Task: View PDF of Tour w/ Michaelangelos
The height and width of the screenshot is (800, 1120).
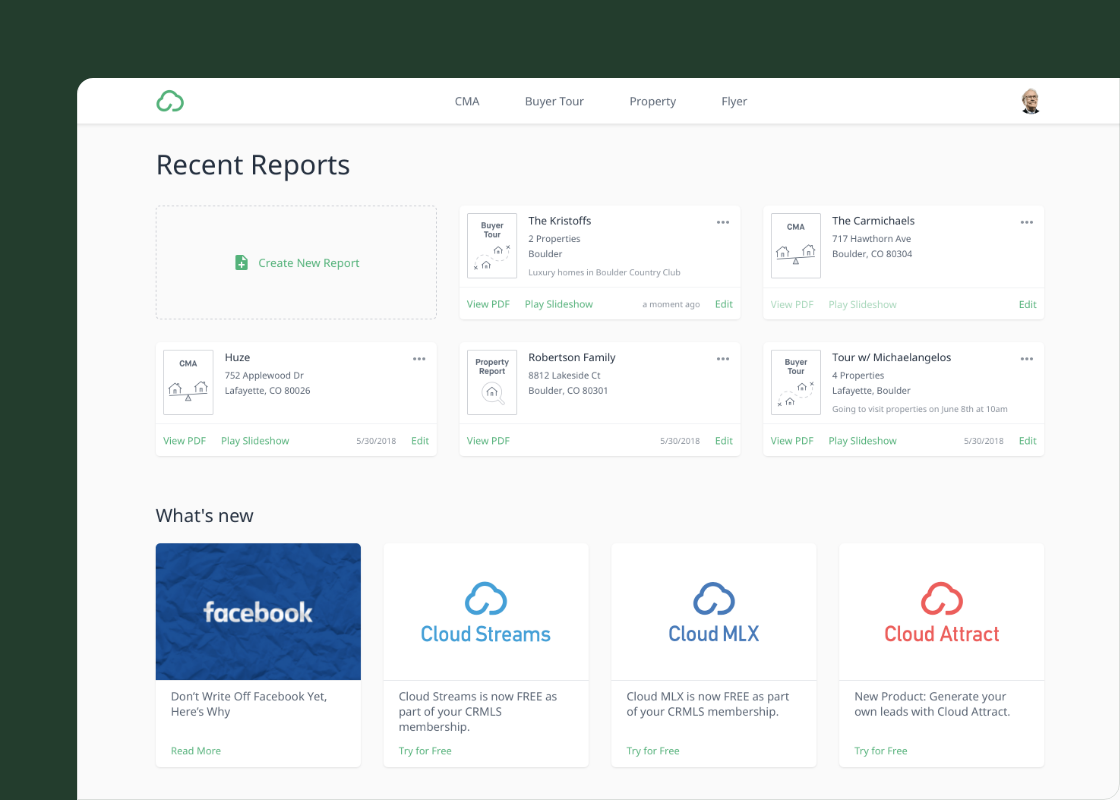Action: click(x=791, y=441)
